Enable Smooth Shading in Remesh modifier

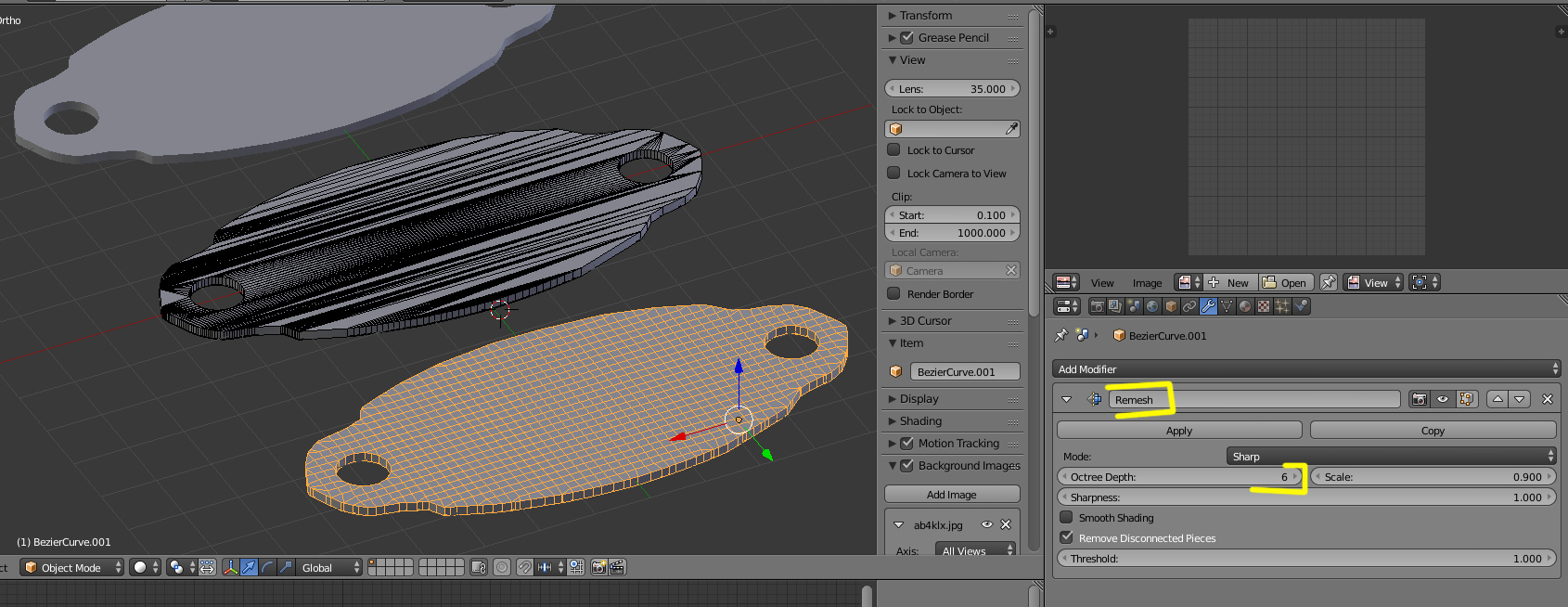1067,518
